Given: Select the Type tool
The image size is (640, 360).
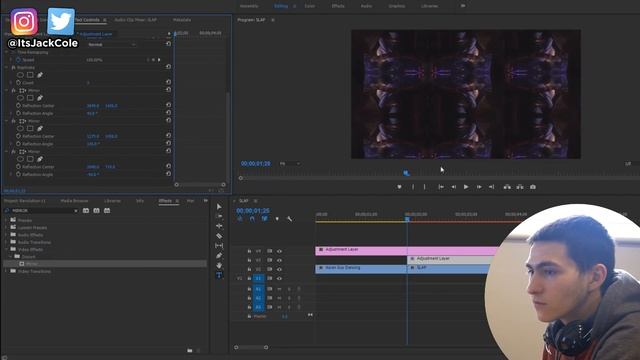Looking at the screenshot, I should (x=219, y=275).
